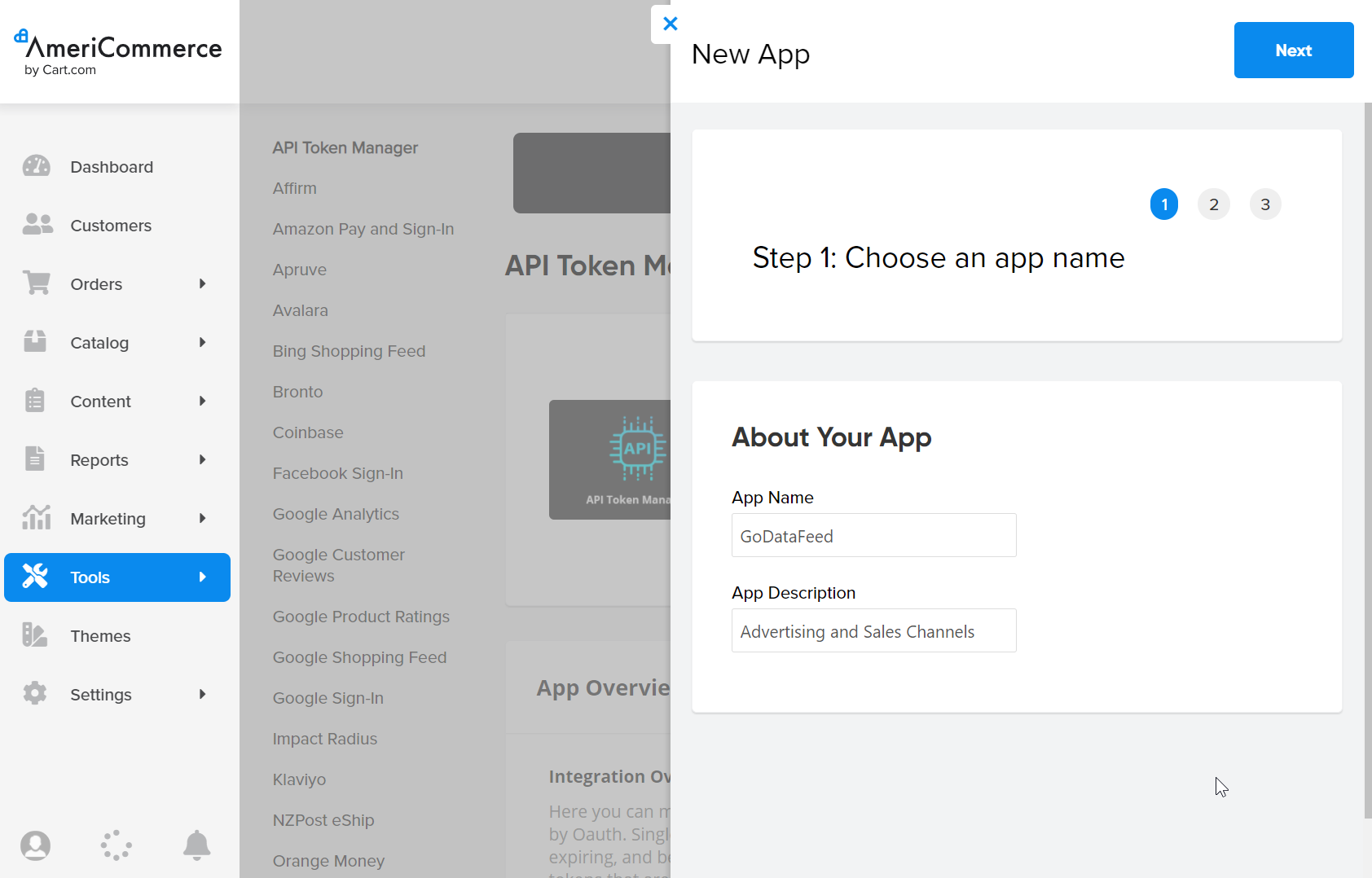Click the Orders shopping cart icon
Screen dimensions: 1372x878
click(37, 283)
